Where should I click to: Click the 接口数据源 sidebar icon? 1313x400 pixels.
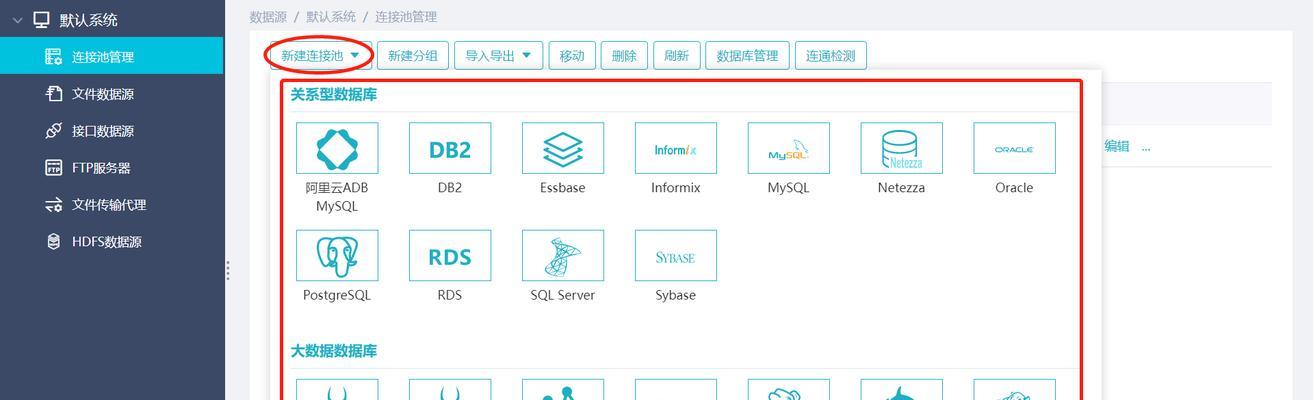(x=54, y=131)
